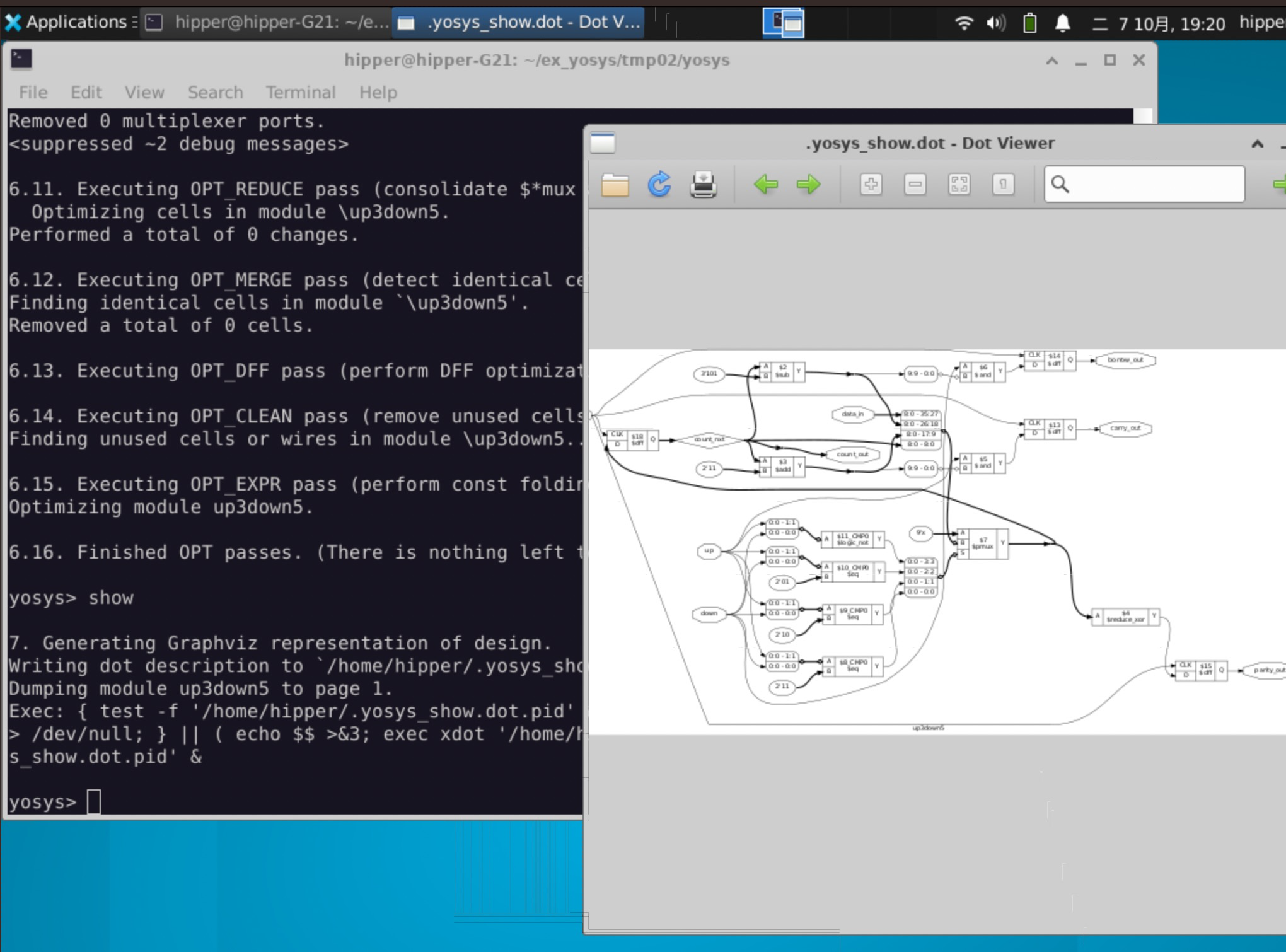Image resolution: width=1286 pixels, height=952 pixels.
Task: Print the graph using printer icon
Action: tap(703, 185)
